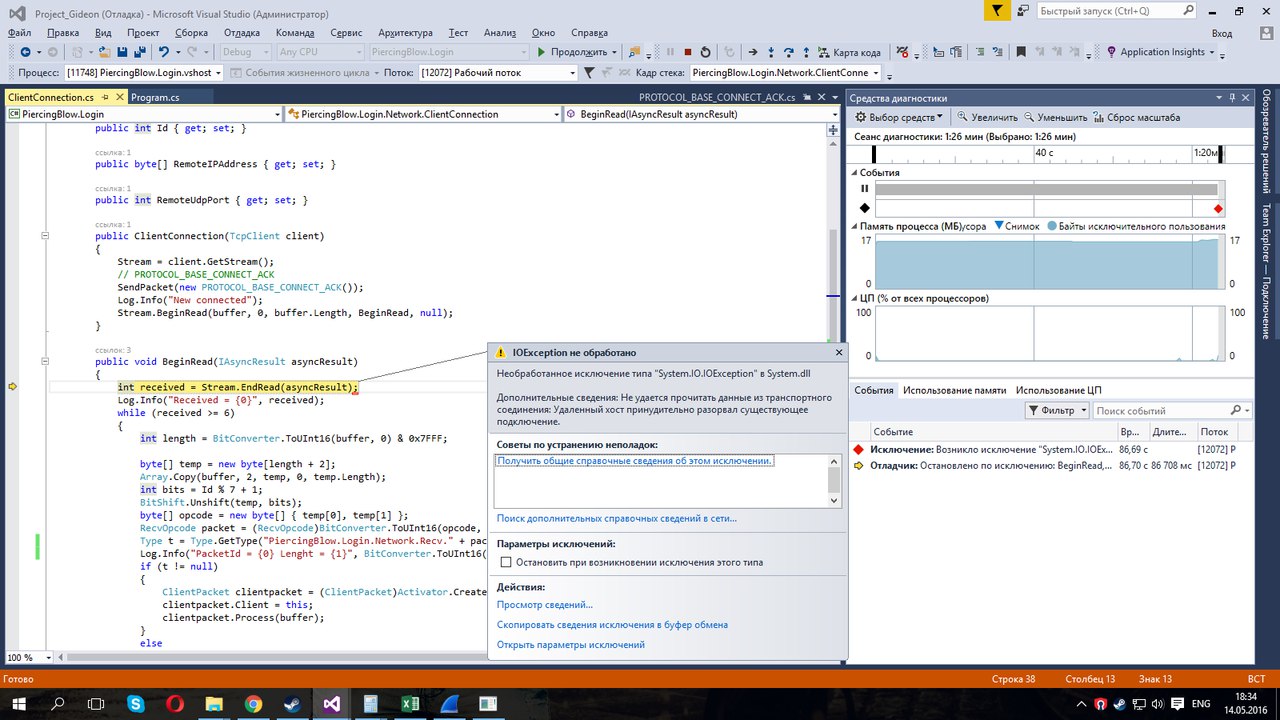Click copy exception details to clipboard link
Viewport: 1280px width, 720px height.
(612, 624)
